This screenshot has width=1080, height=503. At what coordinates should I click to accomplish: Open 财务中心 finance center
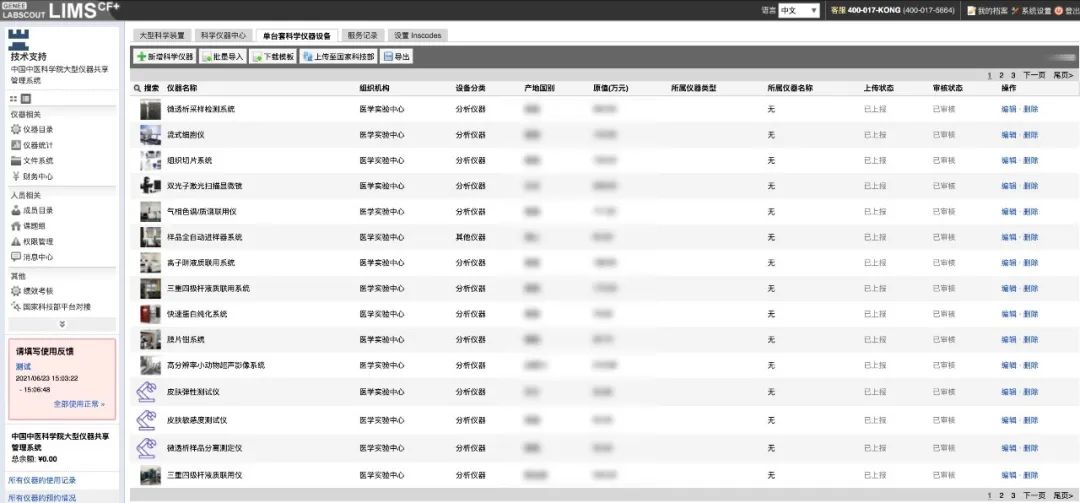38,176
